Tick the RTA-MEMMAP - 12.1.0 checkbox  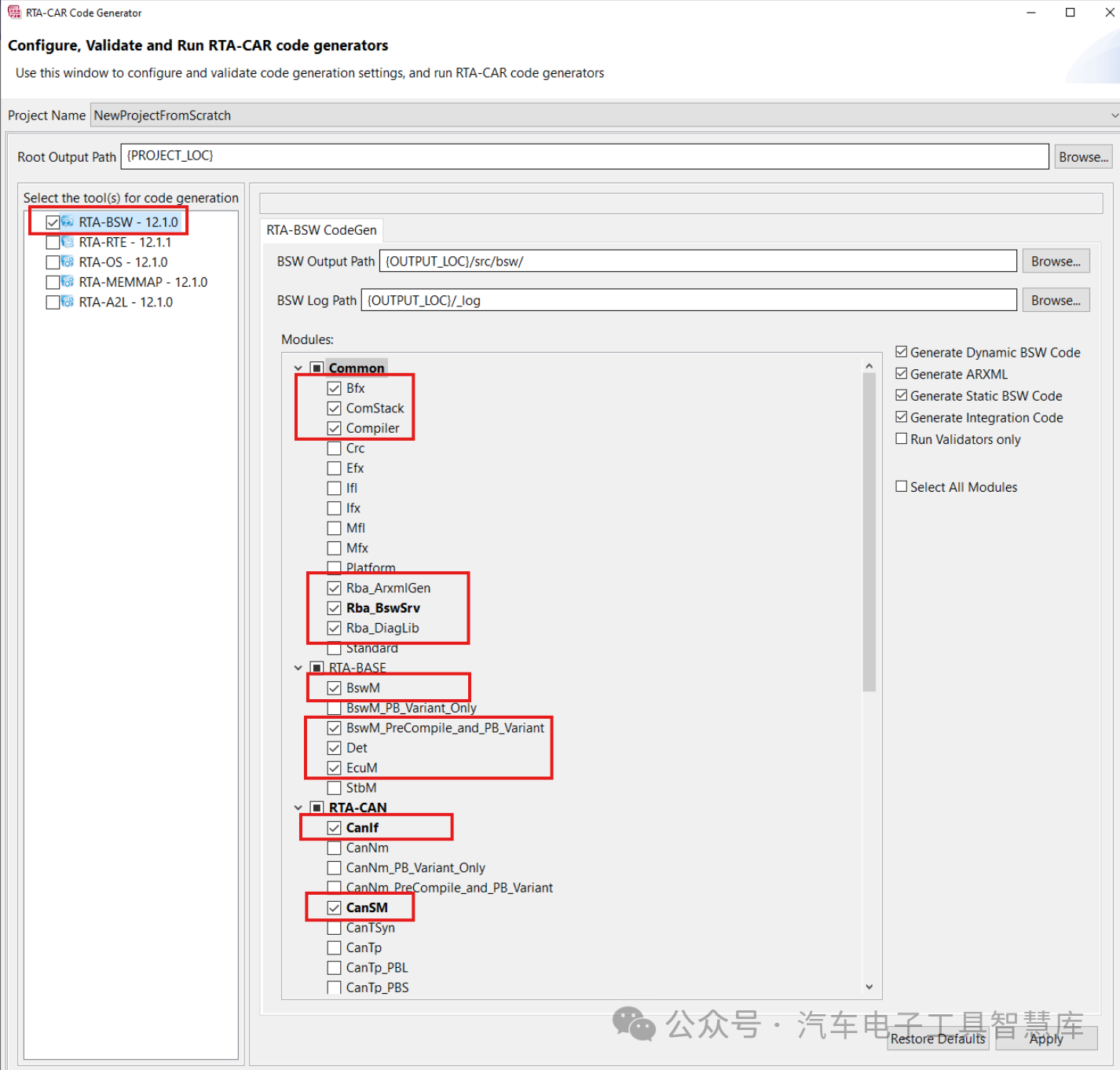pyautogui.click(x=53, y=282)
